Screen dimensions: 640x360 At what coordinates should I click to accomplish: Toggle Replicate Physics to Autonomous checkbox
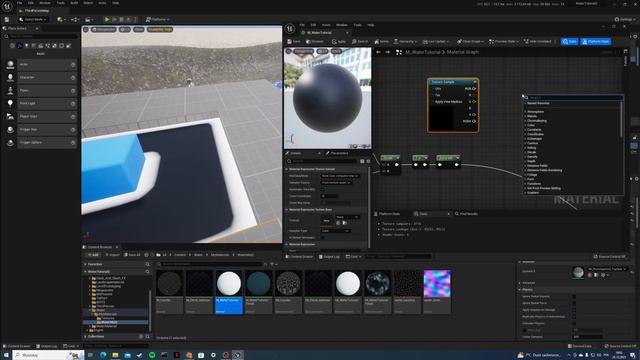[x=574, y=316]
